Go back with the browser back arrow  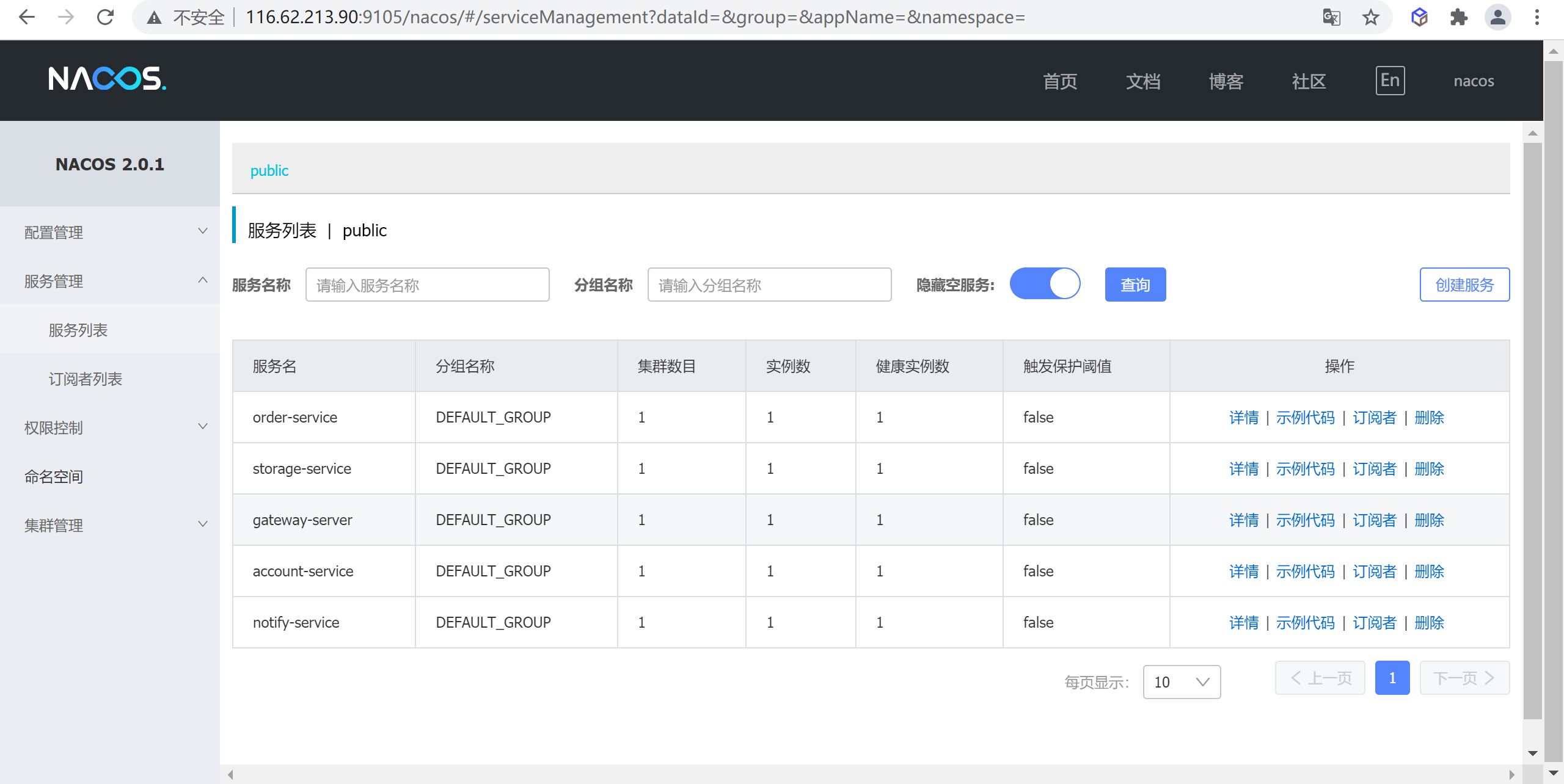(27, 17)
